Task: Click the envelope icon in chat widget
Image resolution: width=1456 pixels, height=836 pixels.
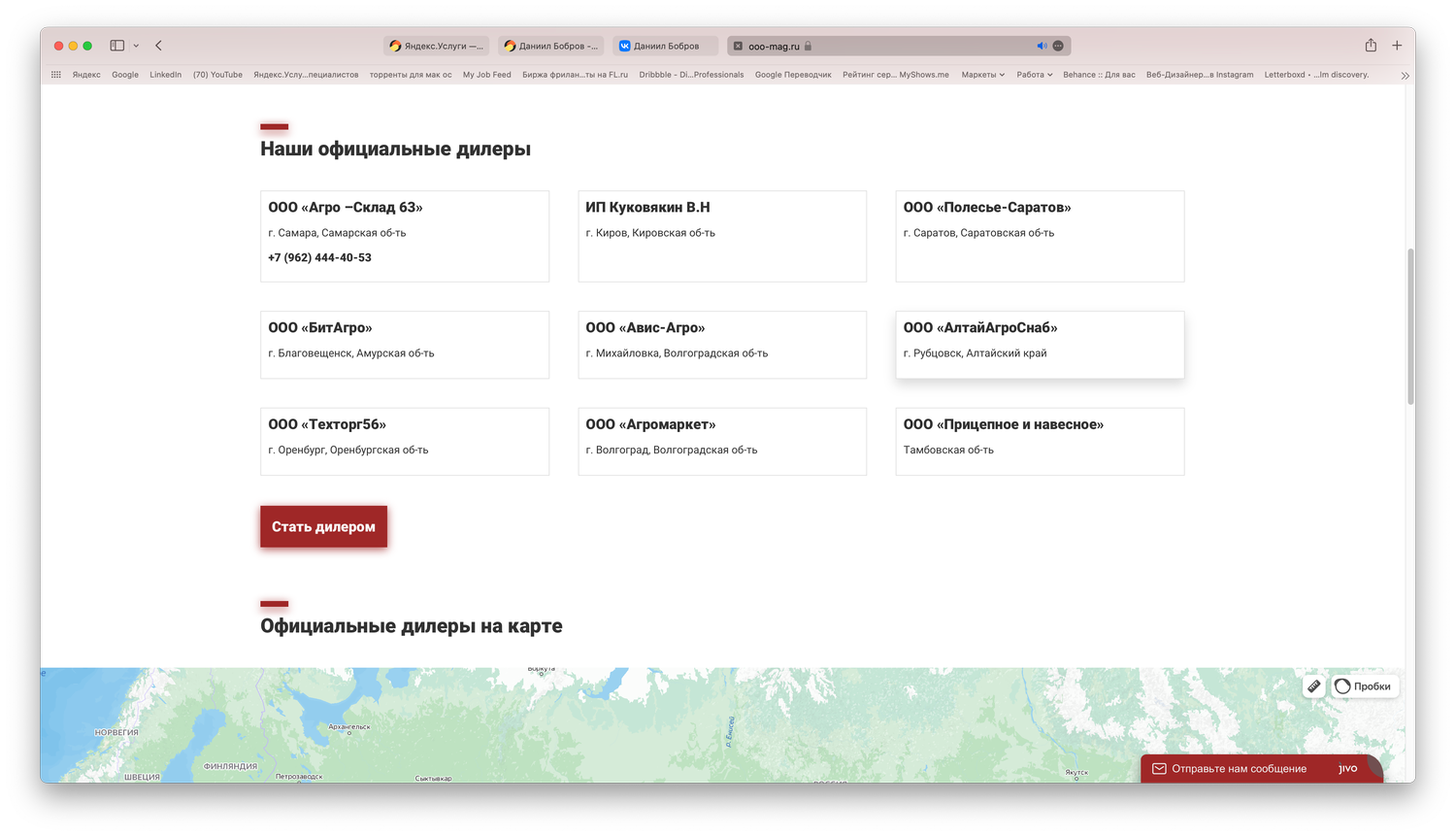Action: click(x=1159, y=769)
